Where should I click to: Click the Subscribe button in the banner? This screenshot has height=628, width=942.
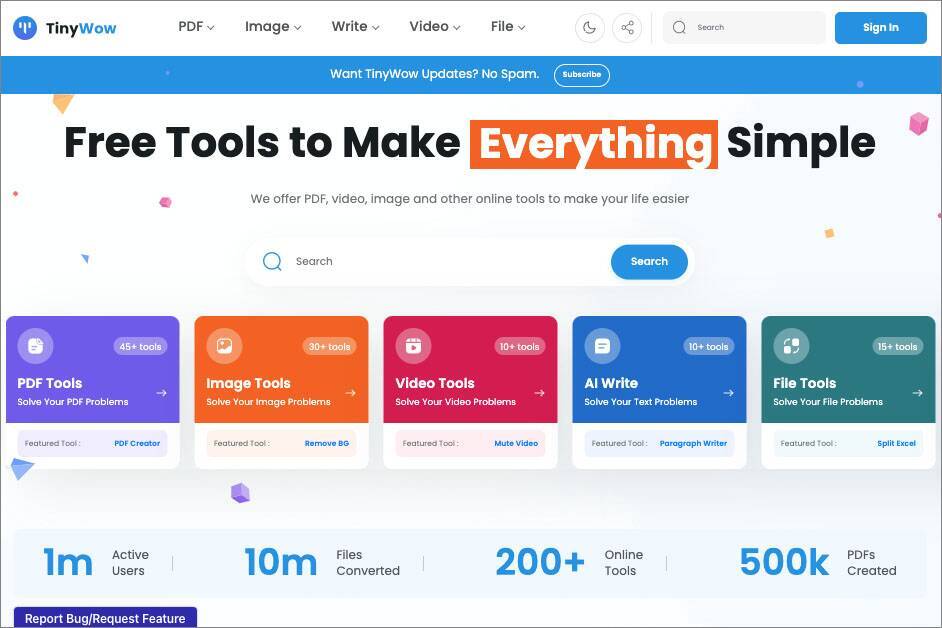[x=581, y=75]
